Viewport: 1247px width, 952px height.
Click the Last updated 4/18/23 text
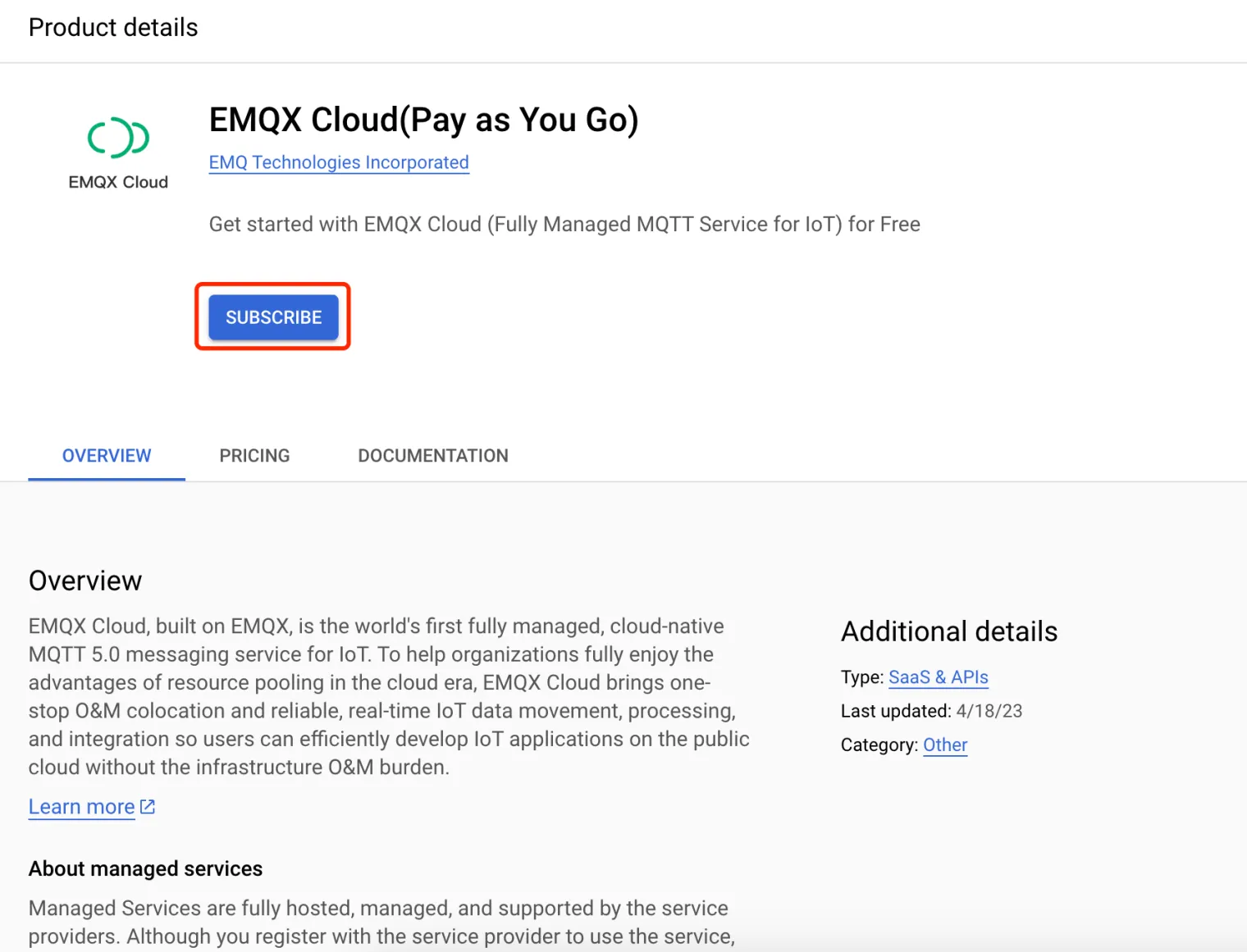coord(932,711)
